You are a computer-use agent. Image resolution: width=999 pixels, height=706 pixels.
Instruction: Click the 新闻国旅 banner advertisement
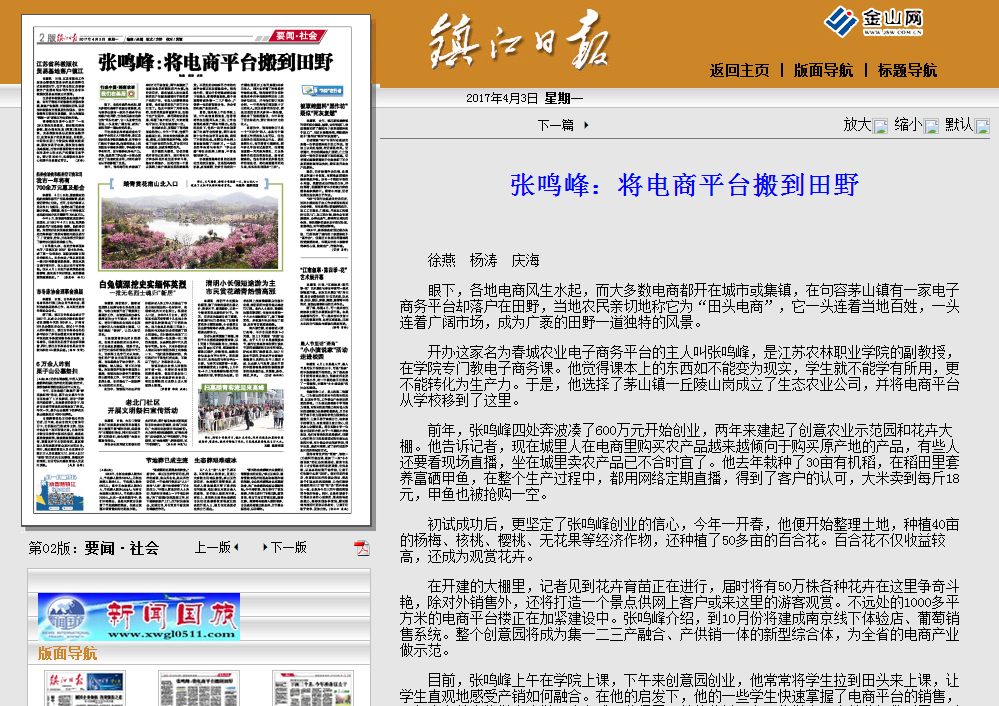pos(139,617)
